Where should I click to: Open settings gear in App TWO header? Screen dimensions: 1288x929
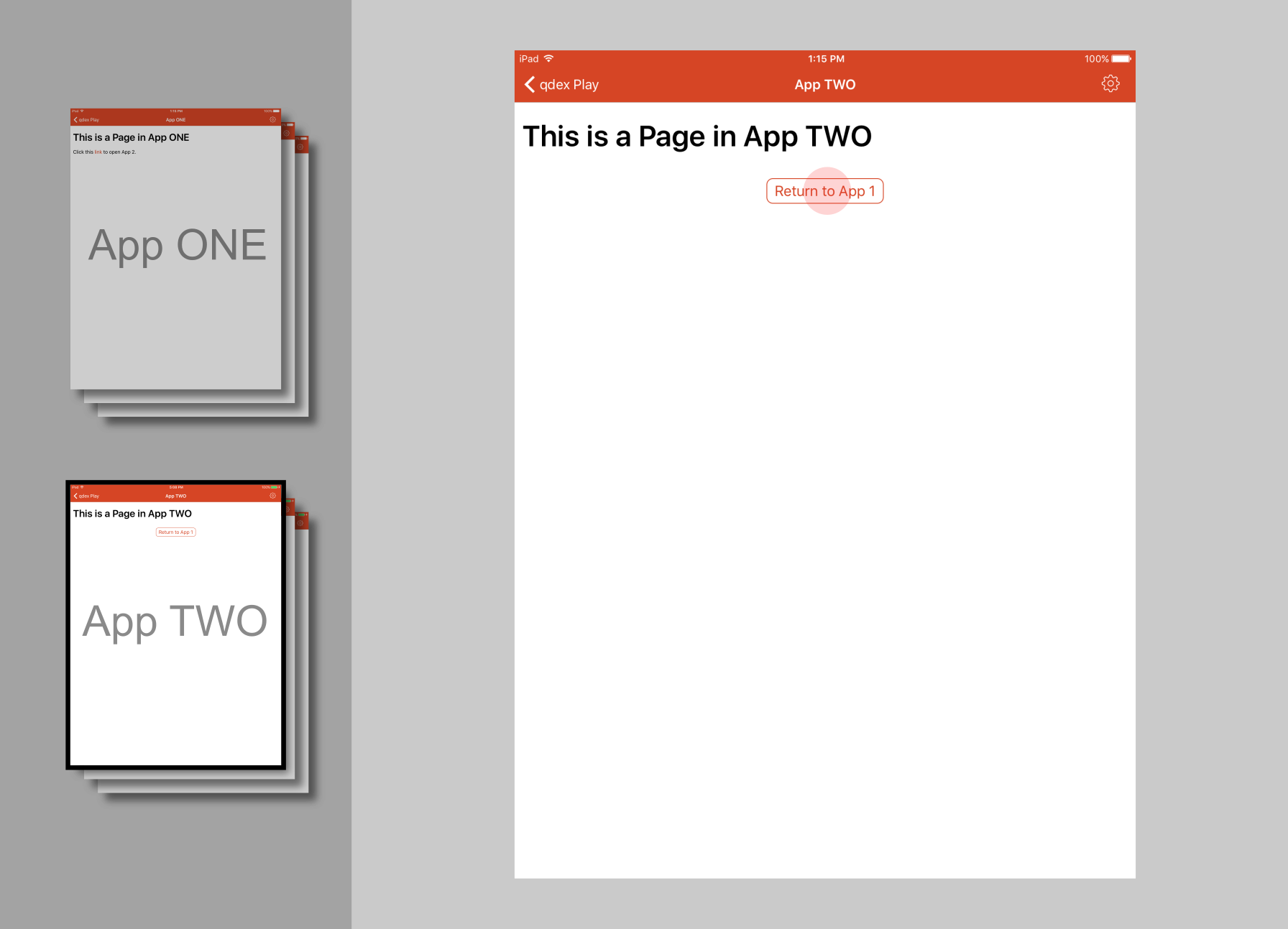pyautogui.click(x=1110, y=84)
